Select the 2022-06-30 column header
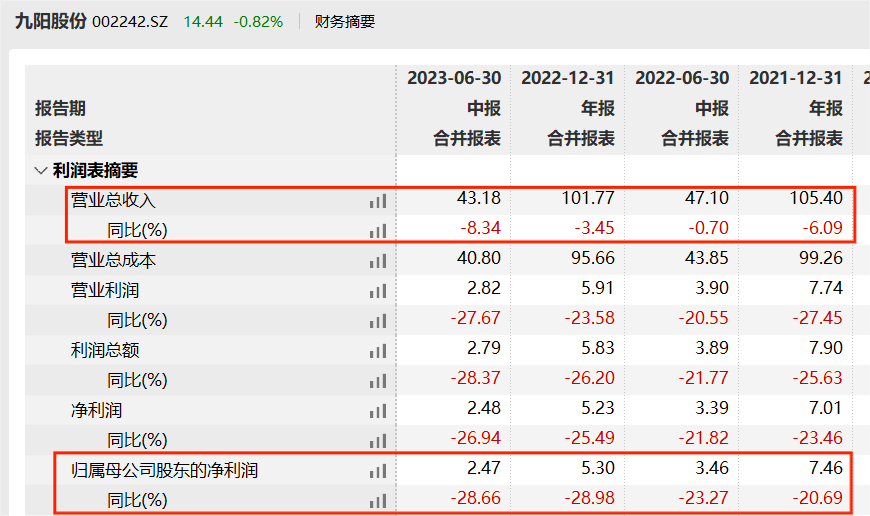 pyautogui.click(x=682, y=78)
